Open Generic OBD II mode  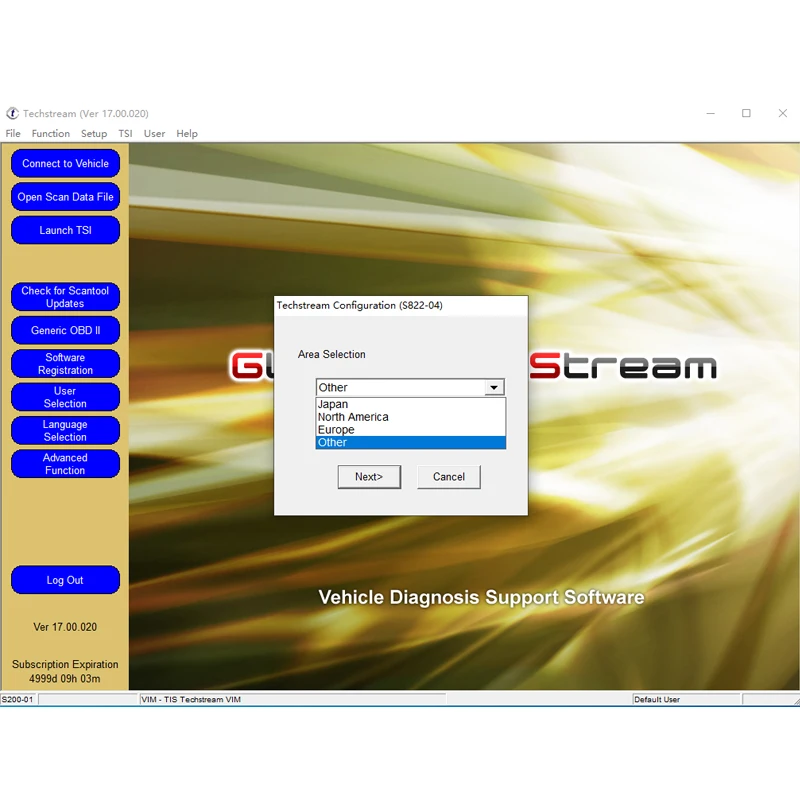click(65, 330)
